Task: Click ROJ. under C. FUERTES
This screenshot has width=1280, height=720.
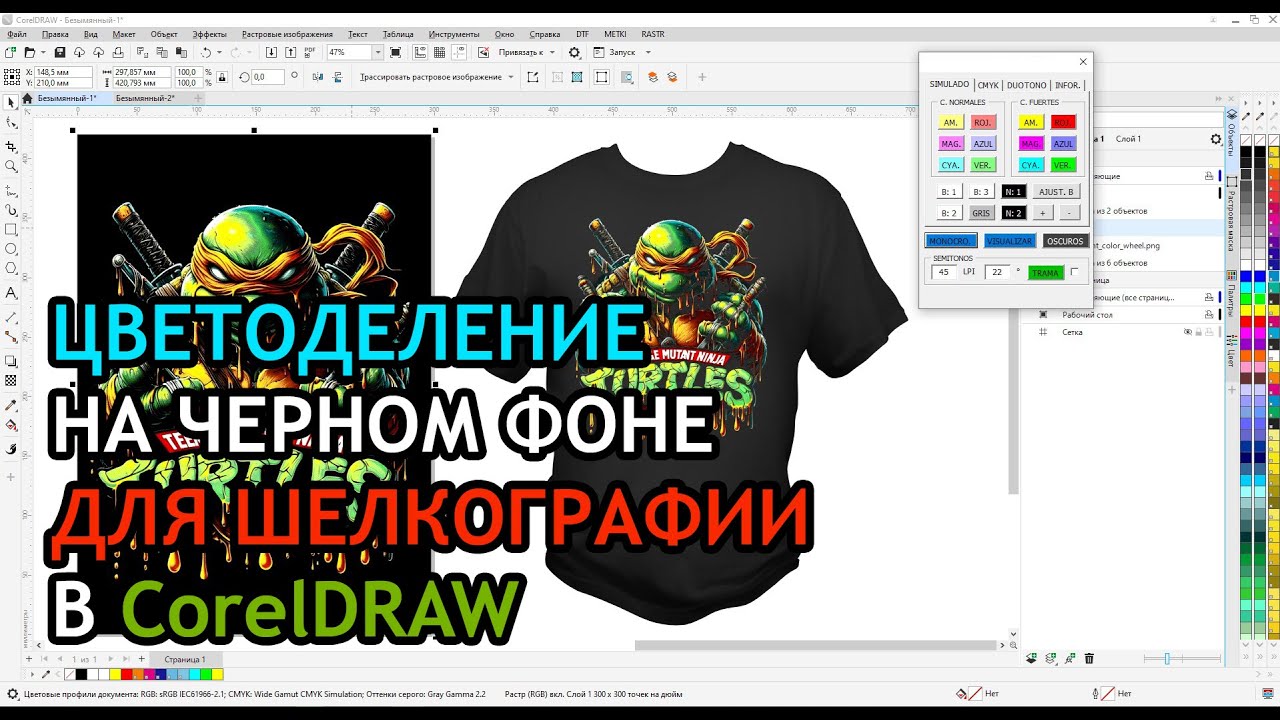Action: point(1063,122)
